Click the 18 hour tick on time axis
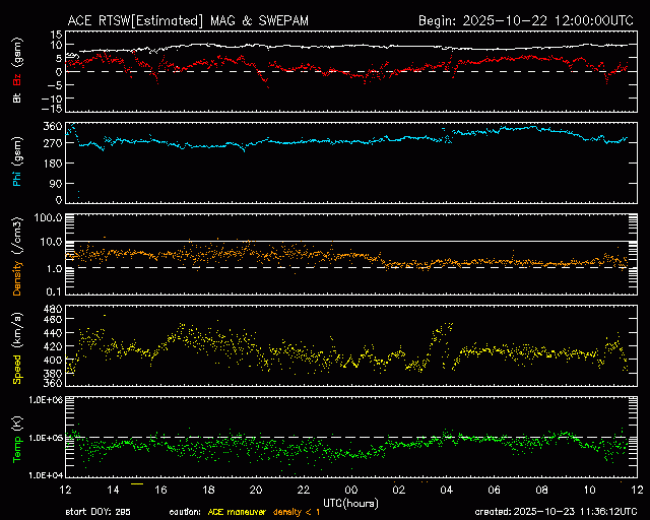 coord(208,490)
